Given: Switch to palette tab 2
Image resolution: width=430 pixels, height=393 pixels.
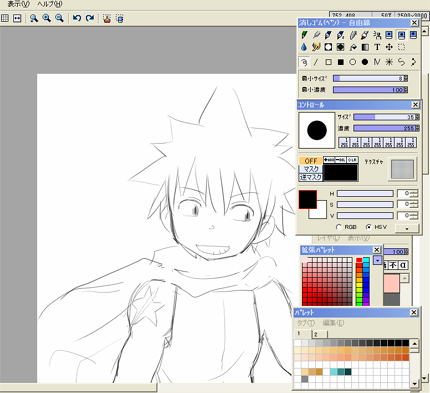Looking at the screenshot, I should (x=320, y=334).
